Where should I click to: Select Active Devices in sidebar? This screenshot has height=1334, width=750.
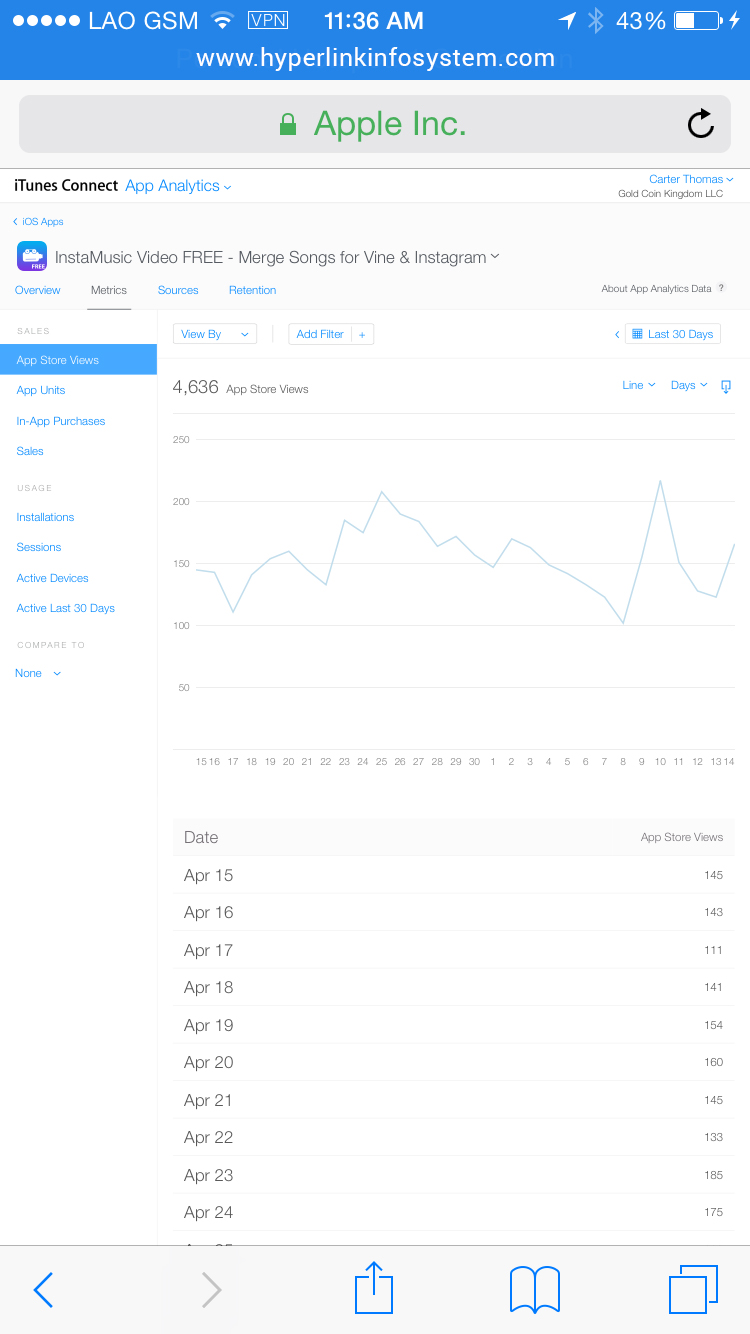pos(52,578)
